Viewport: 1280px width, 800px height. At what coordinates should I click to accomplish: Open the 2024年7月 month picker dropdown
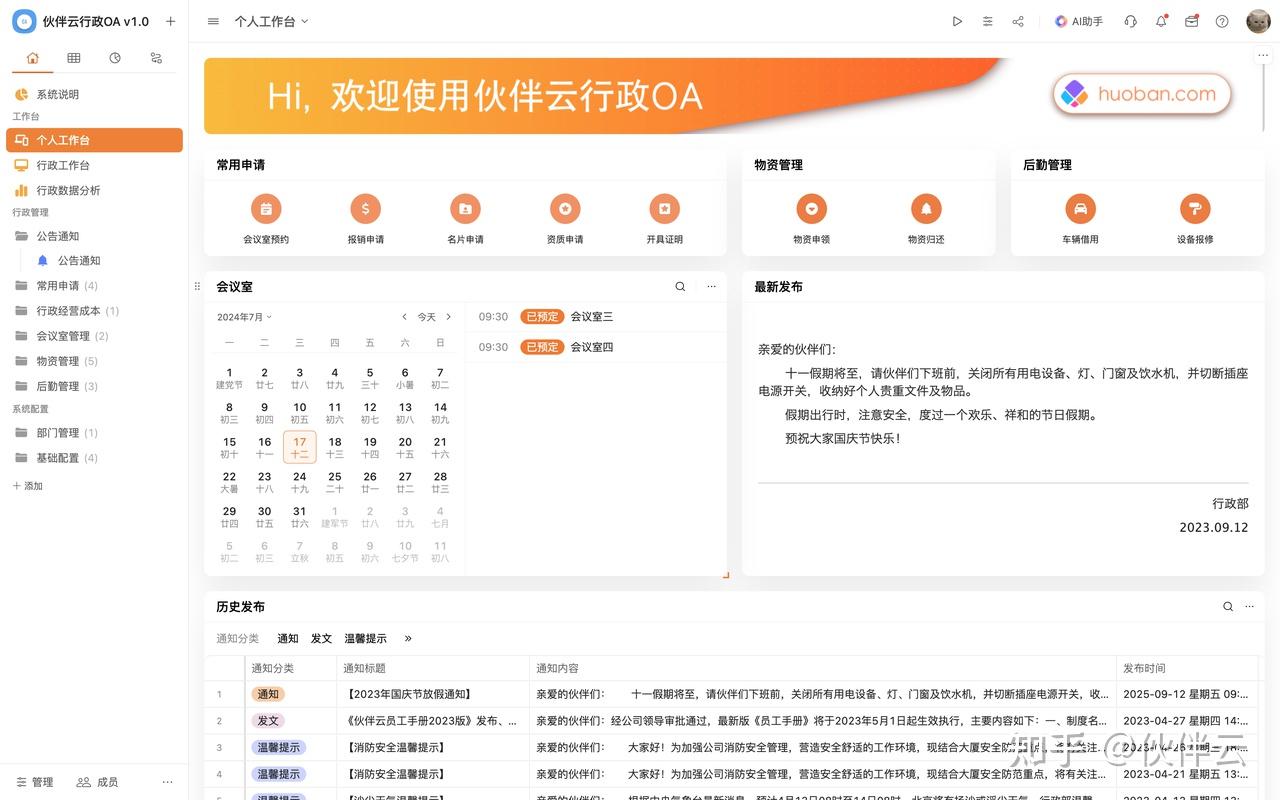pos(243,316)
